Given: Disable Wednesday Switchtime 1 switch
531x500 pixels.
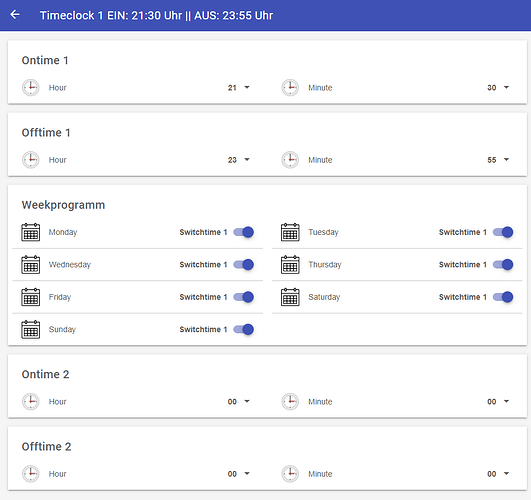Looking at the screenshot, I should (x=244, y=265).
